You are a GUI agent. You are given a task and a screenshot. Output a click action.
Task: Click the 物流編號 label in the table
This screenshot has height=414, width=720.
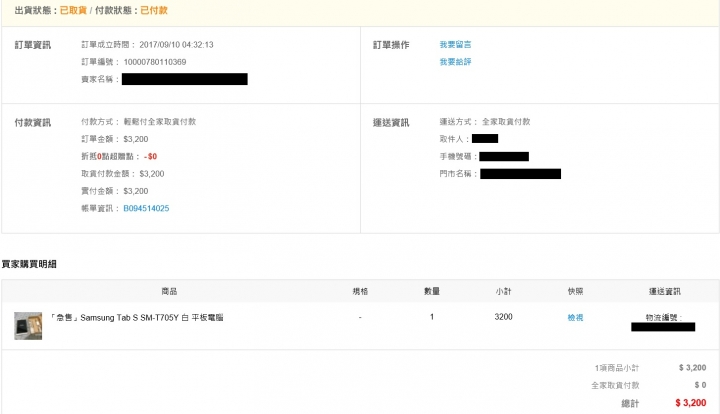point(663,317)
